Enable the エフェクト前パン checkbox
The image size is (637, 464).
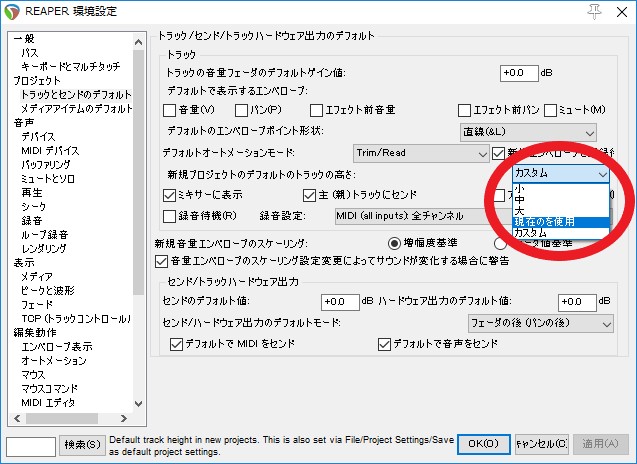tap(464, 110)
